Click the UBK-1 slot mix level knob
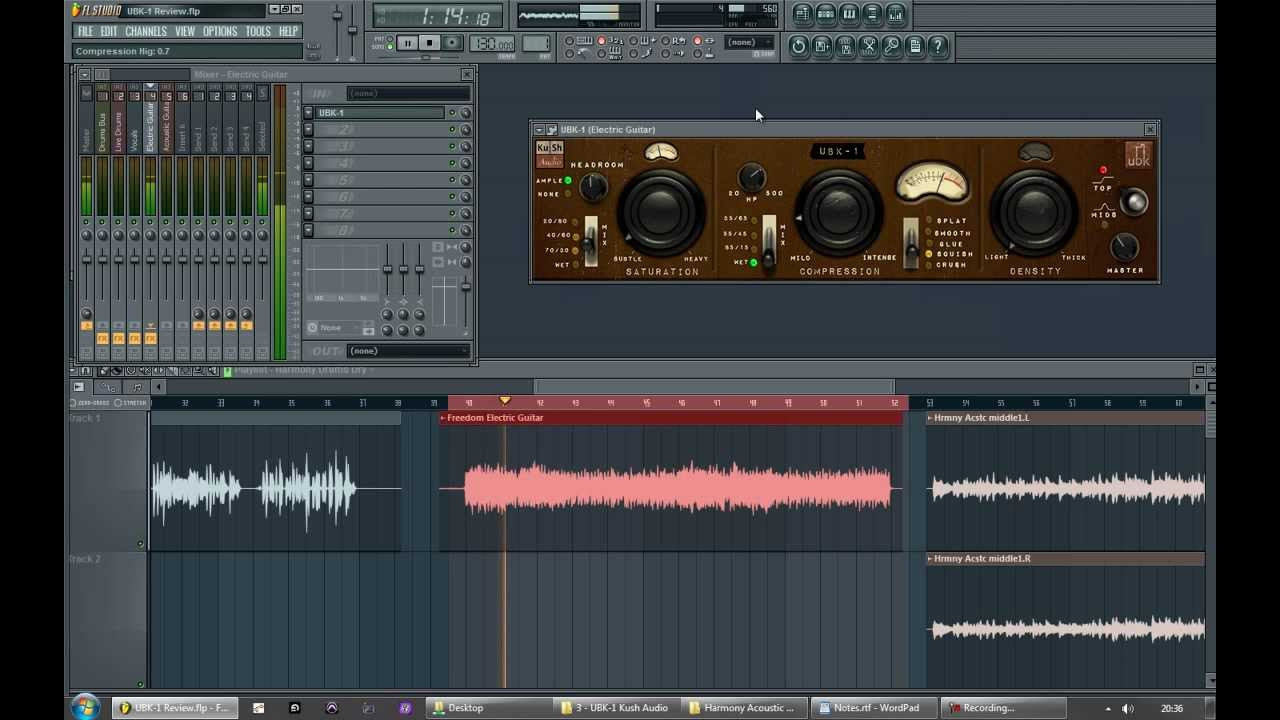 (x=465, y=113)
